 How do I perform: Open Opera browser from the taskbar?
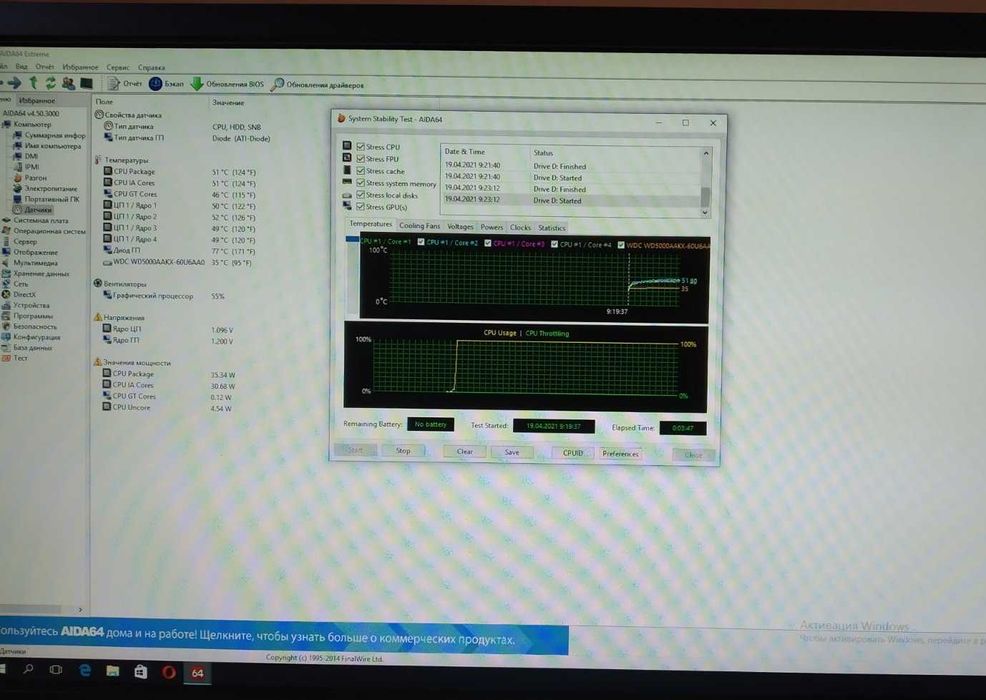[169, 672]
